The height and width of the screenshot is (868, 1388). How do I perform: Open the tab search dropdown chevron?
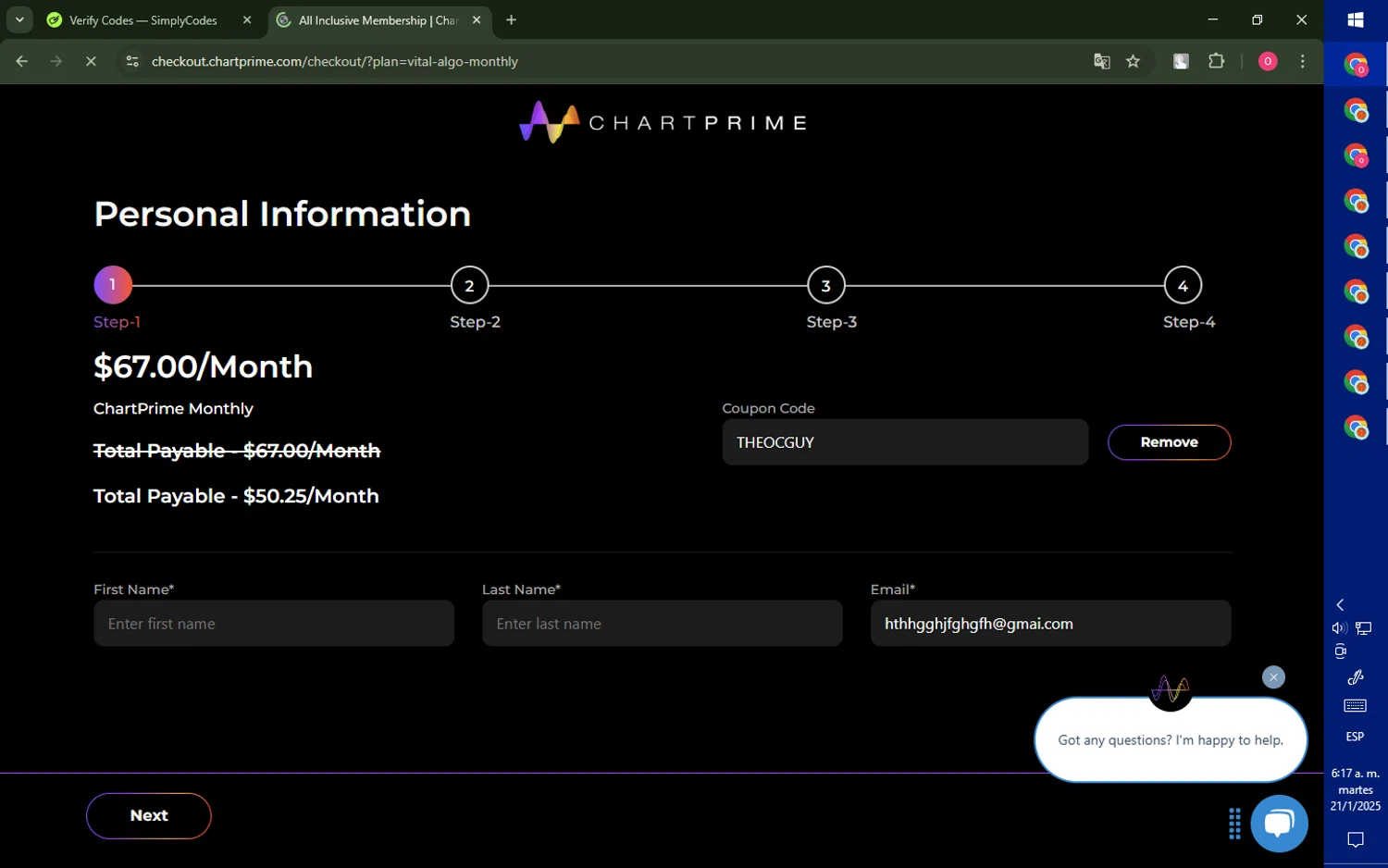[x=19, y=19]
